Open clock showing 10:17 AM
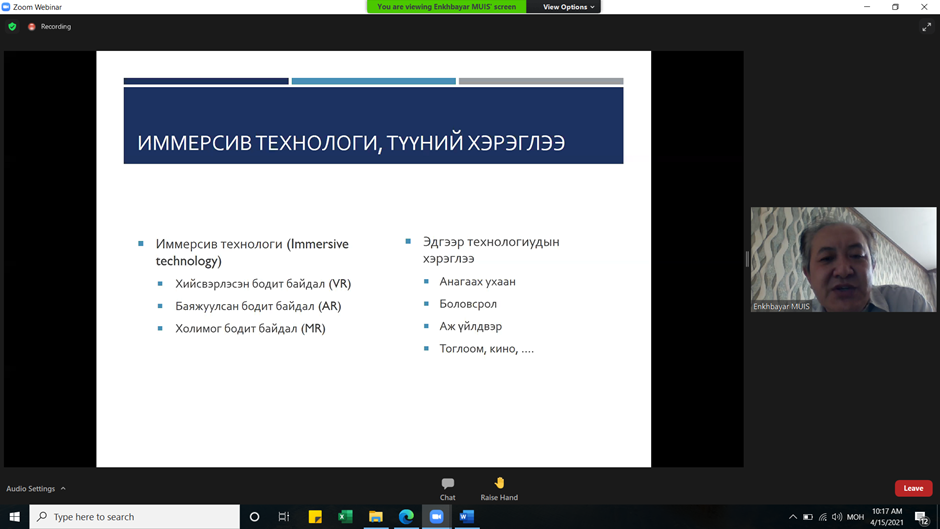 point(887,516)
